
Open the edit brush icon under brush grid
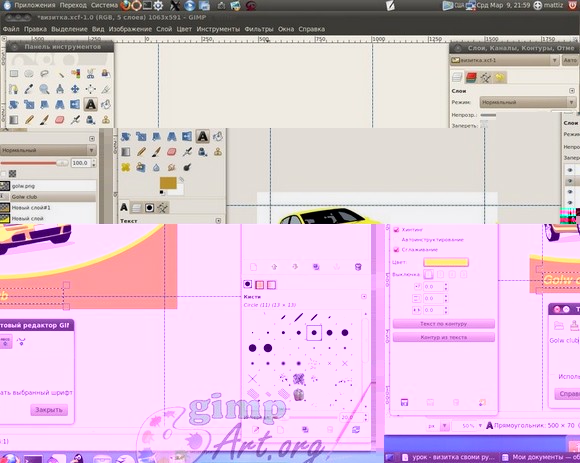pyautogui.click(x=256, y=429)
